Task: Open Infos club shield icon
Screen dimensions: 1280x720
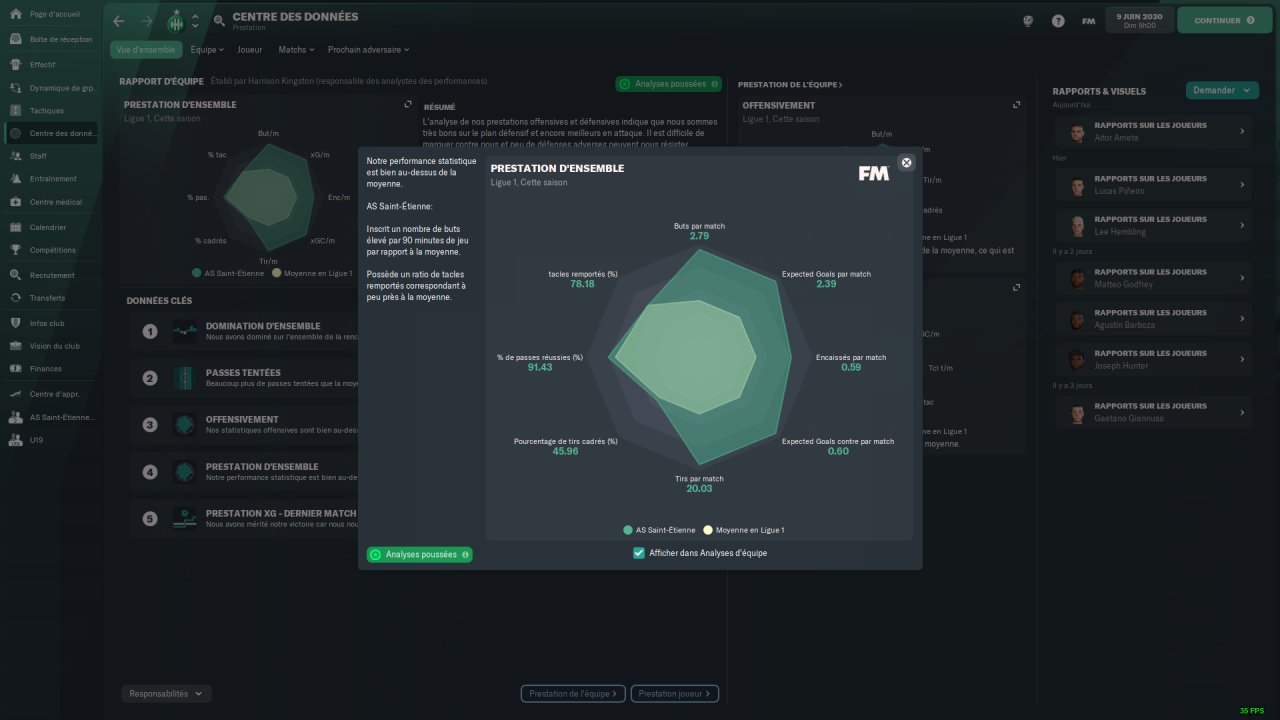Action: pyautogui.click(x=16, y=323)
